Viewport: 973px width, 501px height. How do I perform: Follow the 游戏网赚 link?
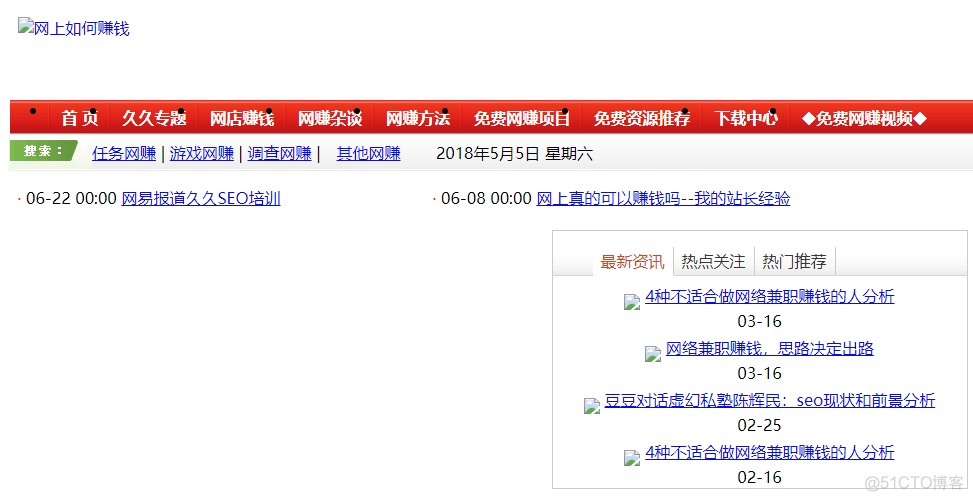pyautogui.click(x=202, y=154)
